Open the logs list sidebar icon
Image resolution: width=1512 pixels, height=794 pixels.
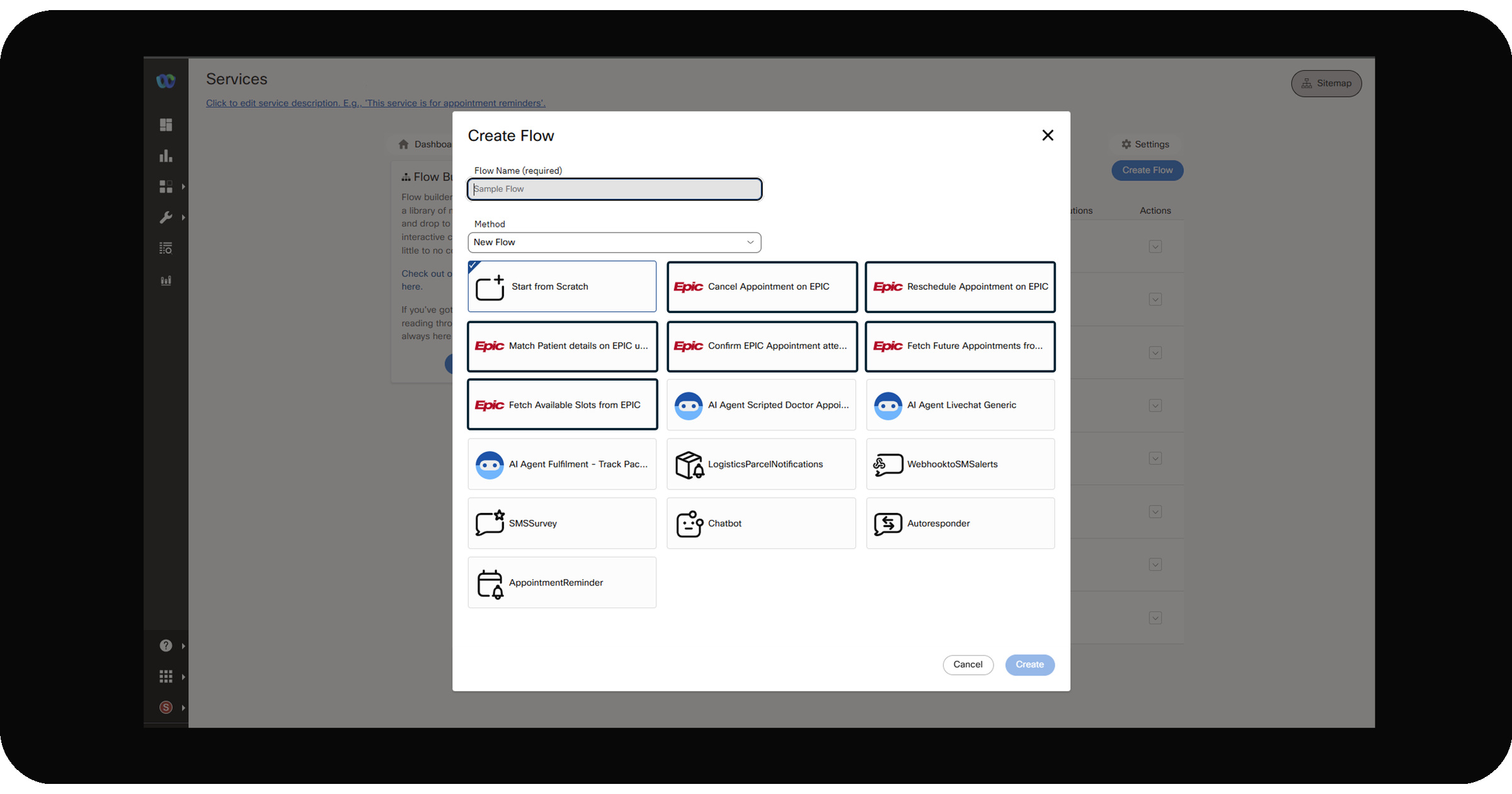(x=166, y=248)
